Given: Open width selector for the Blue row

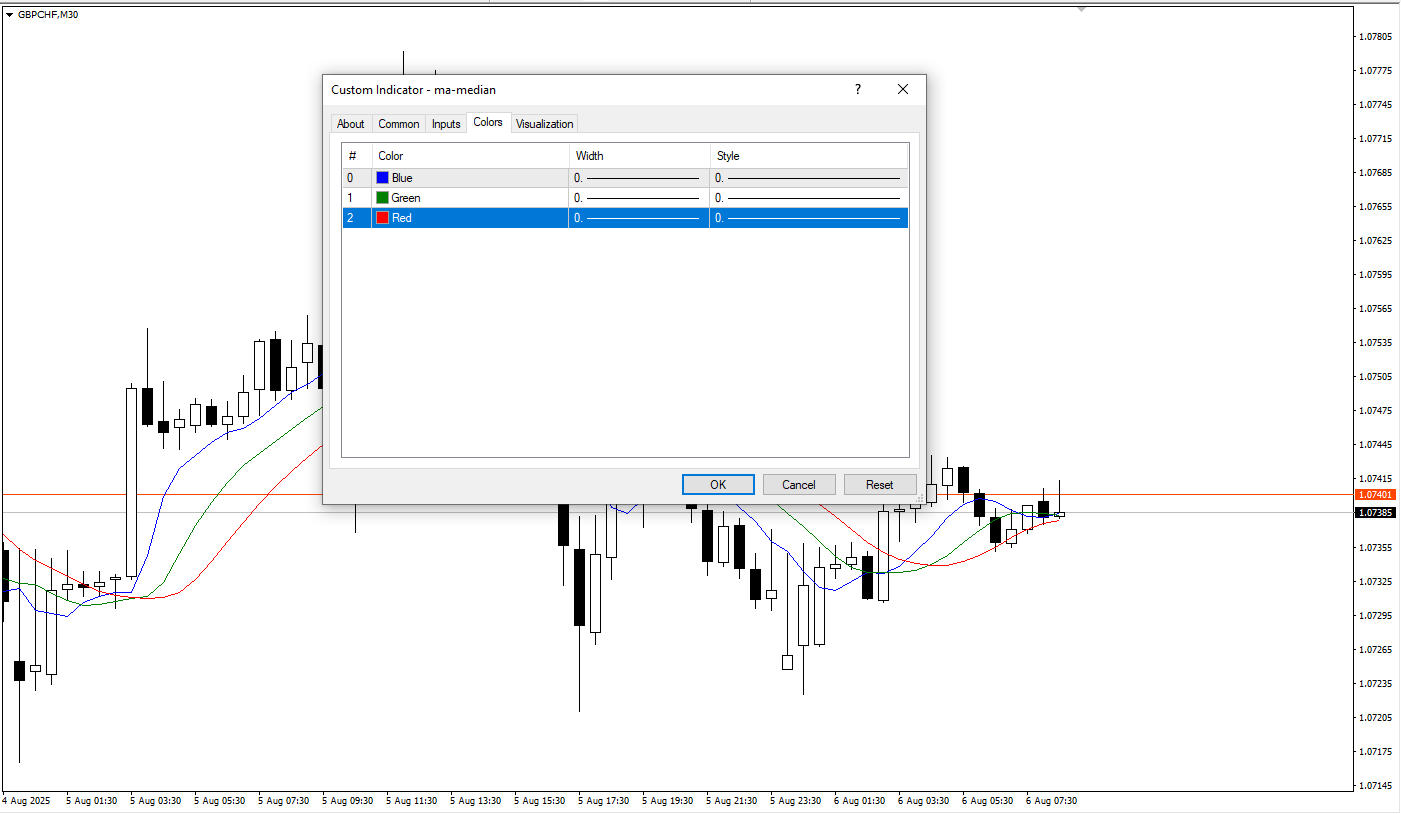Looking at the screenshot, I should [x=639, y=178].
